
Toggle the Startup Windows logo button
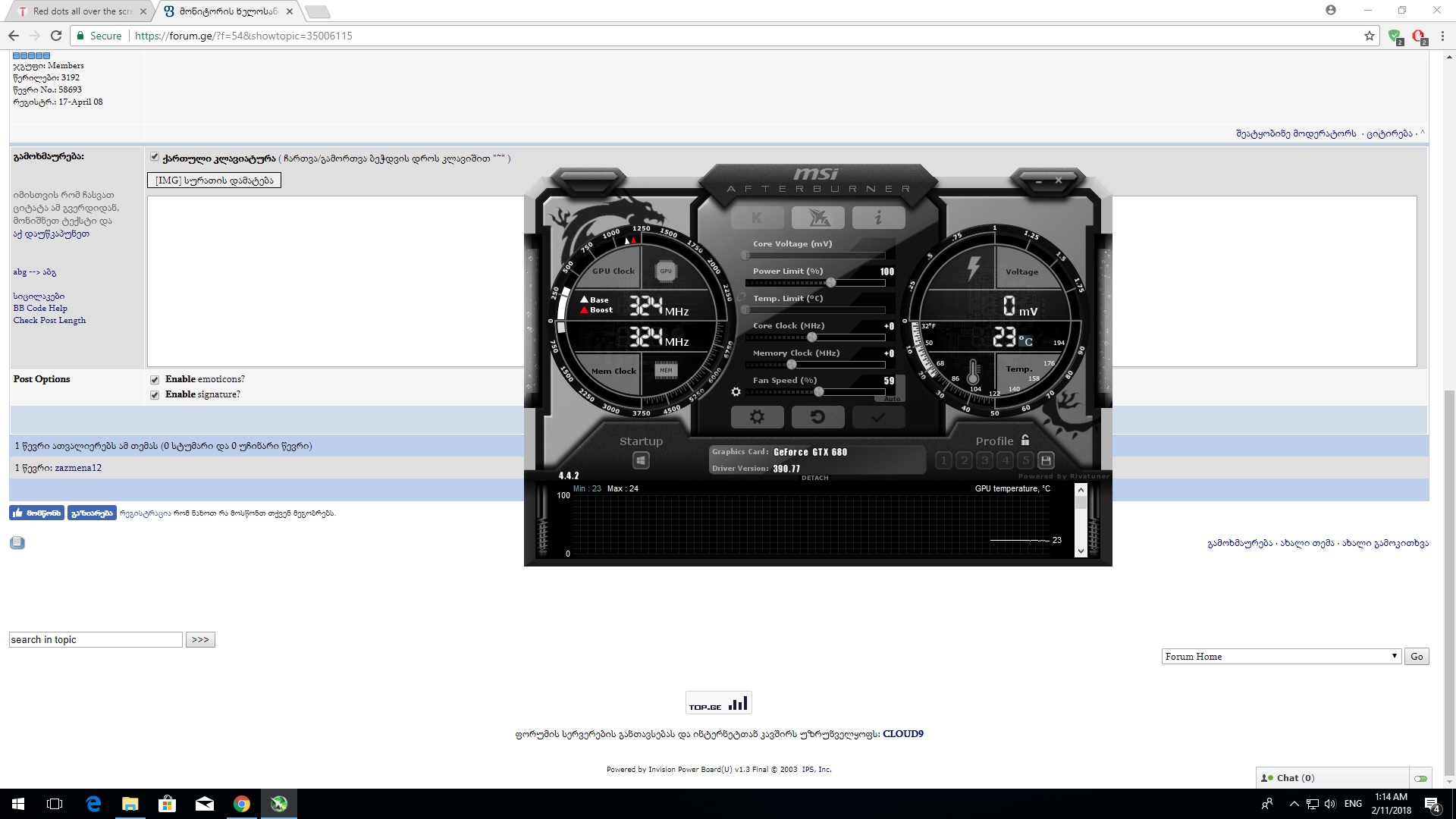point(641,460)
